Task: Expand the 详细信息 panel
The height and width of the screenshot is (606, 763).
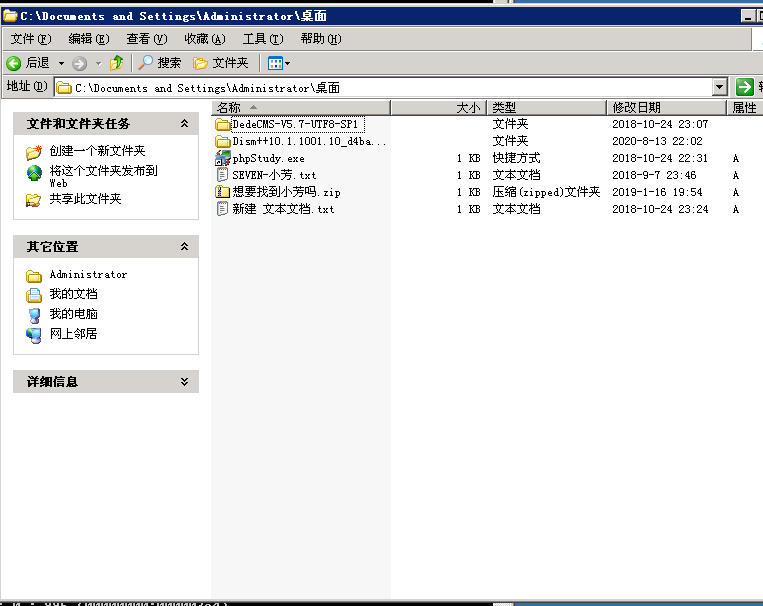Action: (184, 382)
